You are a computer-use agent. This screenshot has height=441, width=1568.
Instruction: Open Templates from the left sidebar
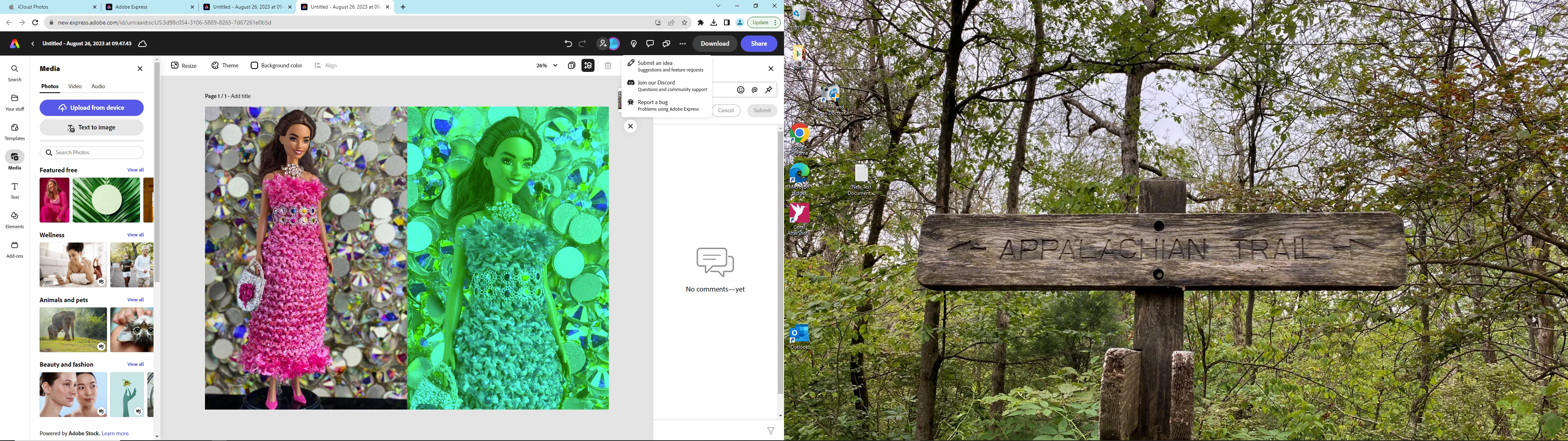click(x=15, y=131)
